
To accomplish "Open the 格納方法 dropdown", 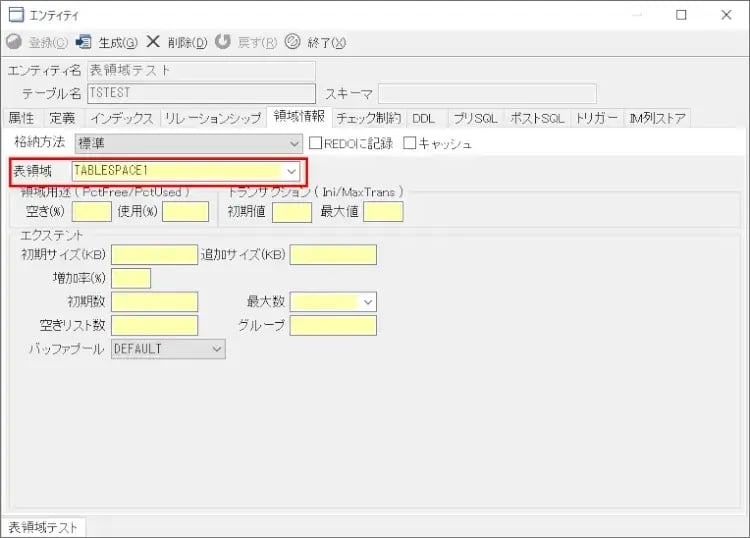I will click(293, 144).
